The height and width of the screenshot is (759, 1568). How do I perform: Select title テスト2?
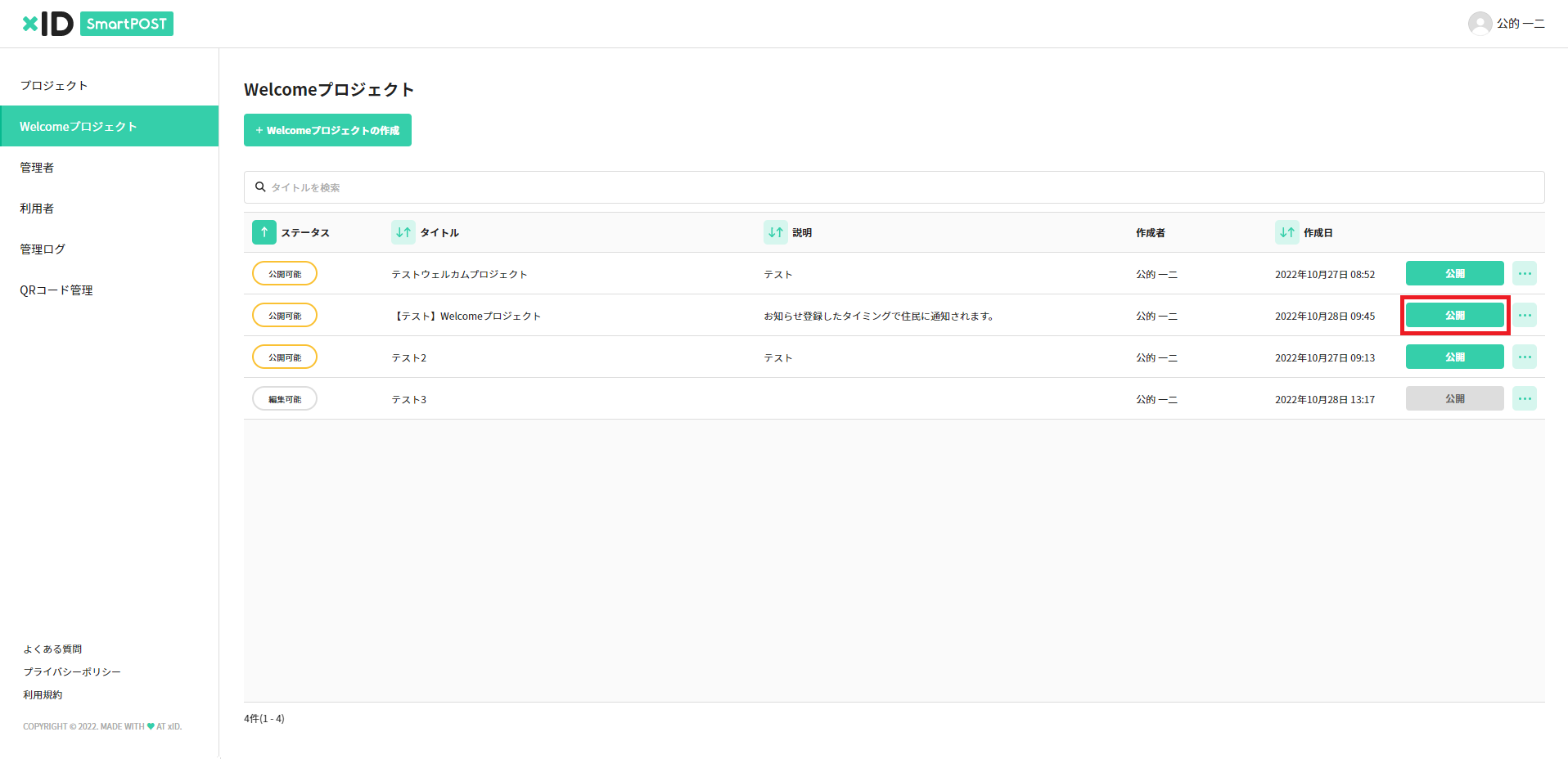click(x=408, y=358)
